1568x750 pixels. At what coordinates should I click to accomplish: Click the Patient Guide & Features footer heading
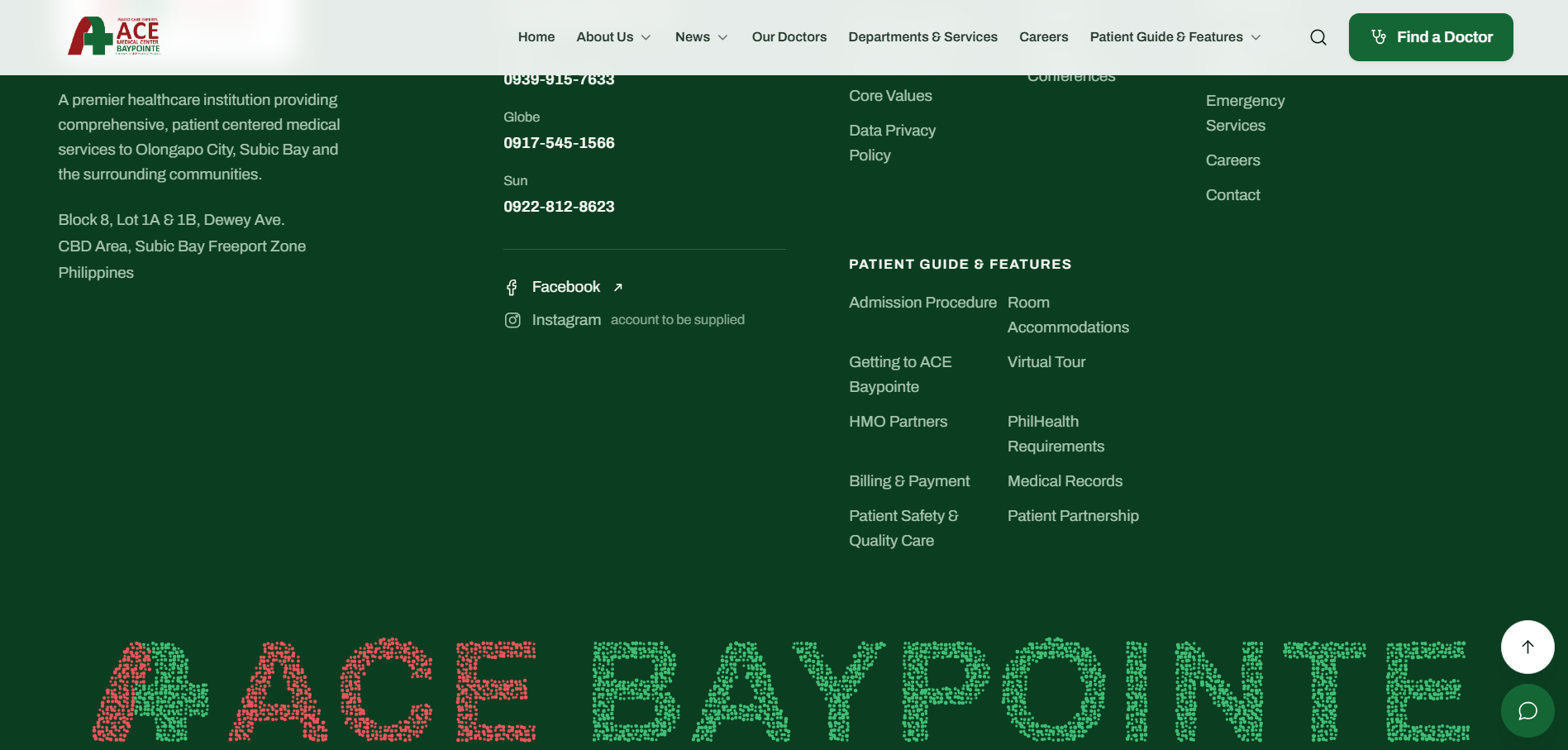pos(960,264)
